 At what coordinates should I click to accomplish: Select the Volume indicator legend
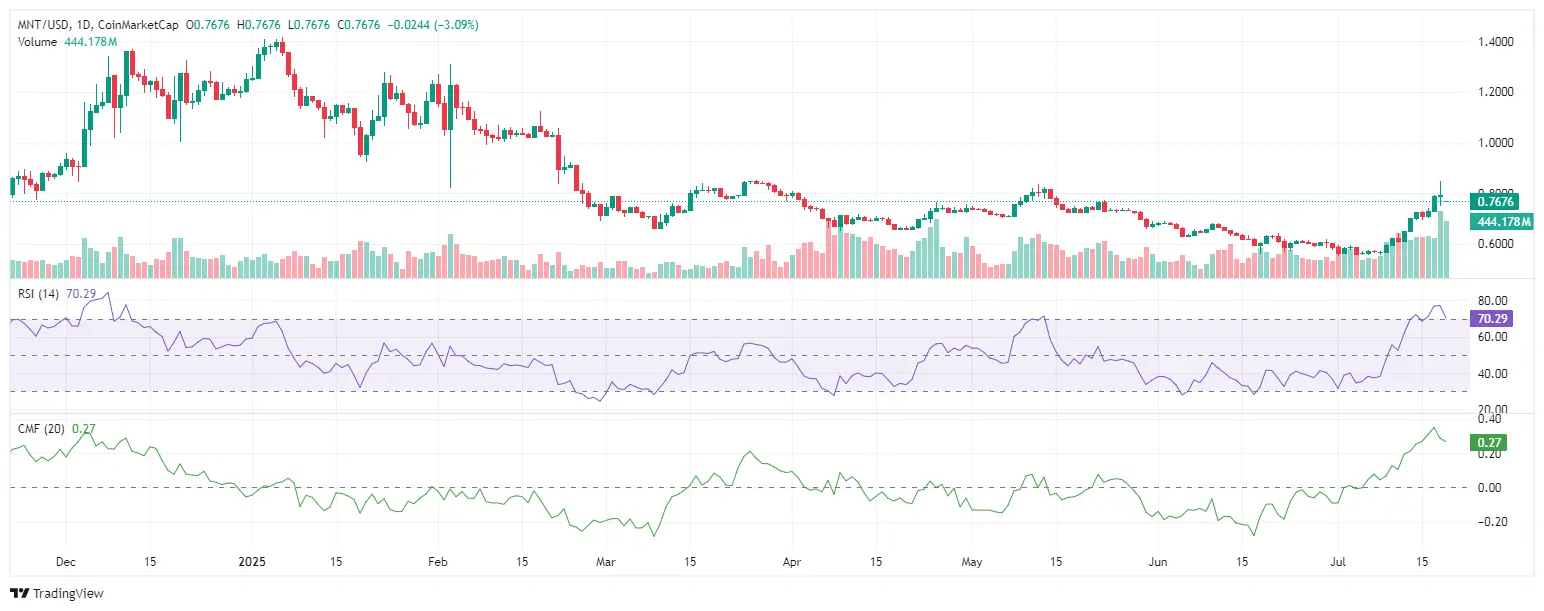(x=68, y=41)
